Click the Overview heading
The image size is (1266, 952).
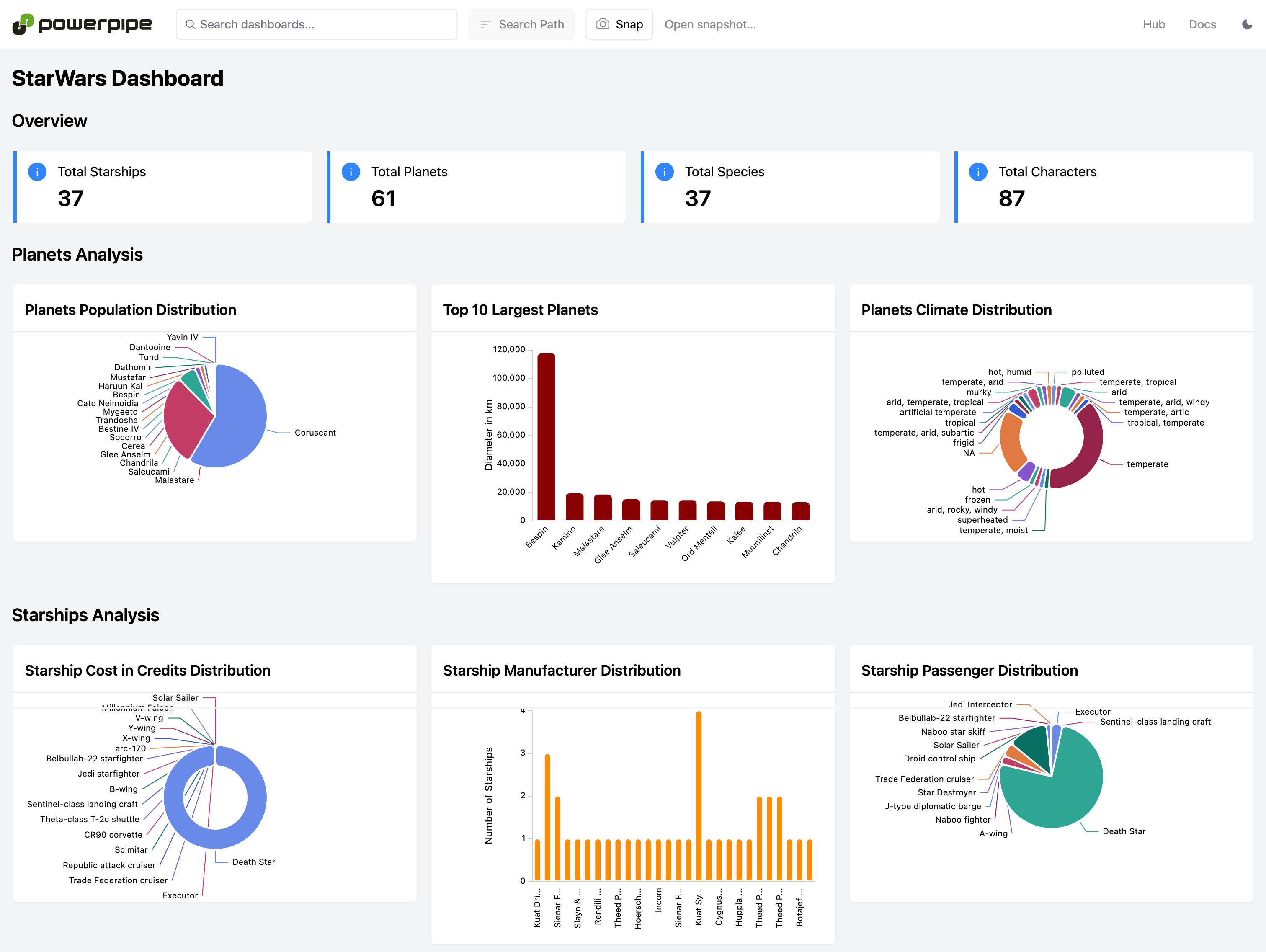click(50, 121)
